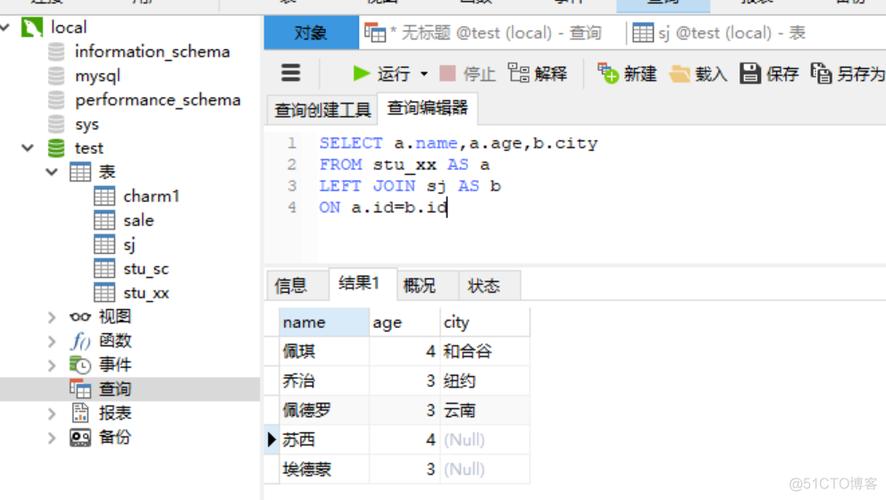Select the stu_xx table icon
886x500 pixels.
coord(104,293)
